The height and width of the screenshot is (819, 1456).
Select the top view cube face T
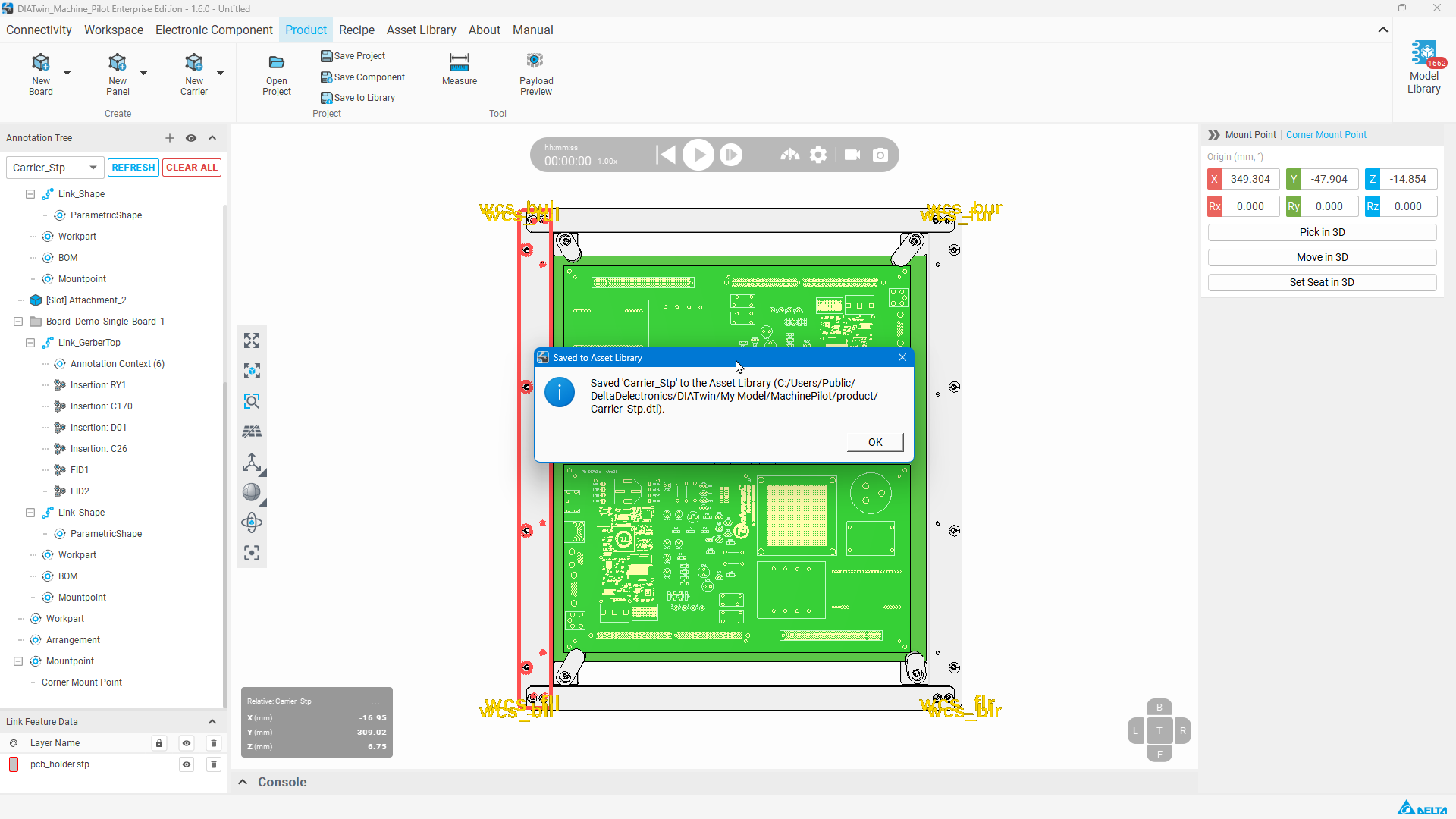point(1159,731)
